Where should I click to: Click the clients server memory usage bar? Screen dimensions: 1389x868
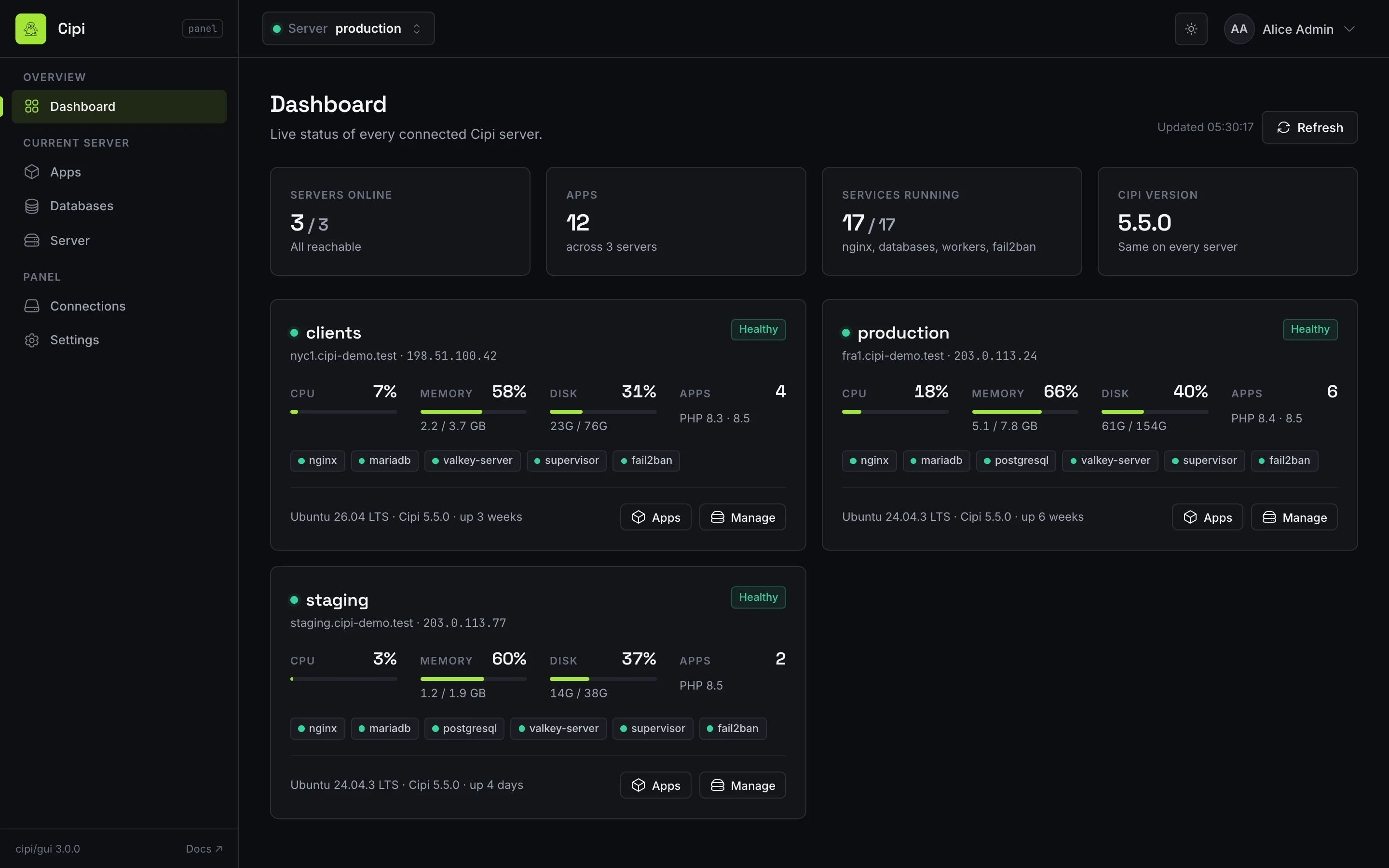pos(473,412)
